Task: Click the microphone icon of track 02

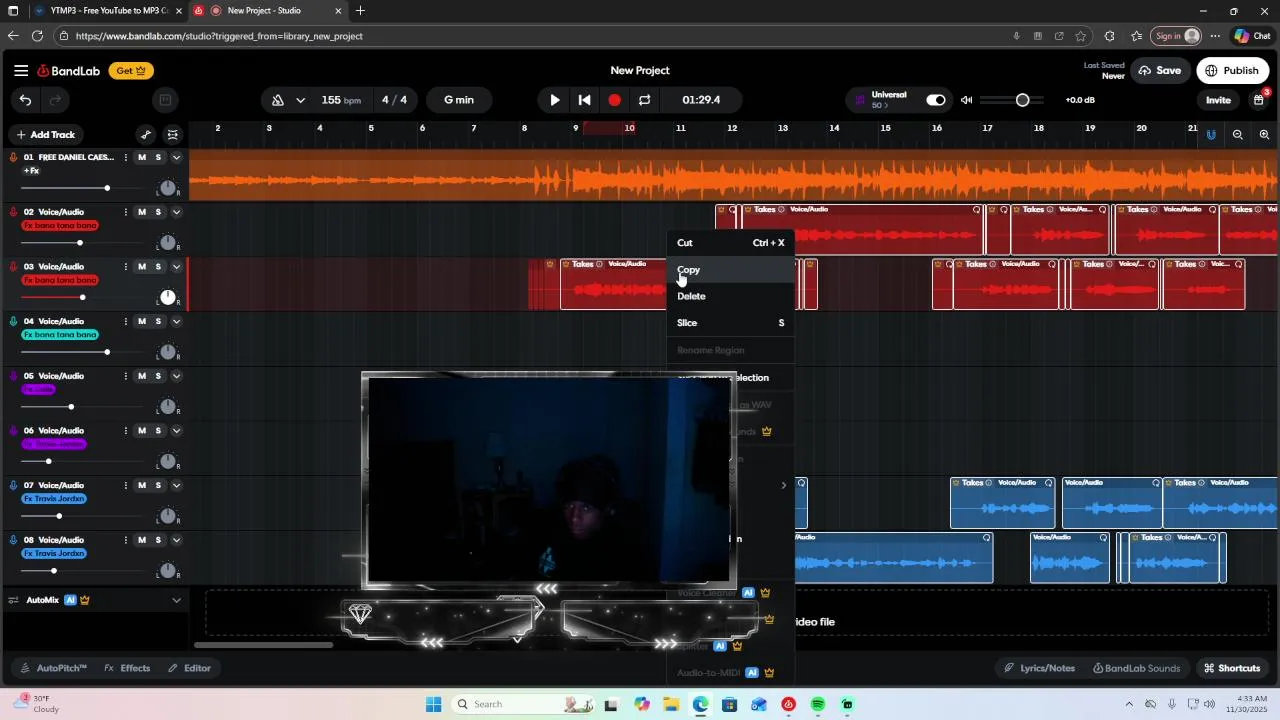Action: pyautogui.click(x=14, y=212)
